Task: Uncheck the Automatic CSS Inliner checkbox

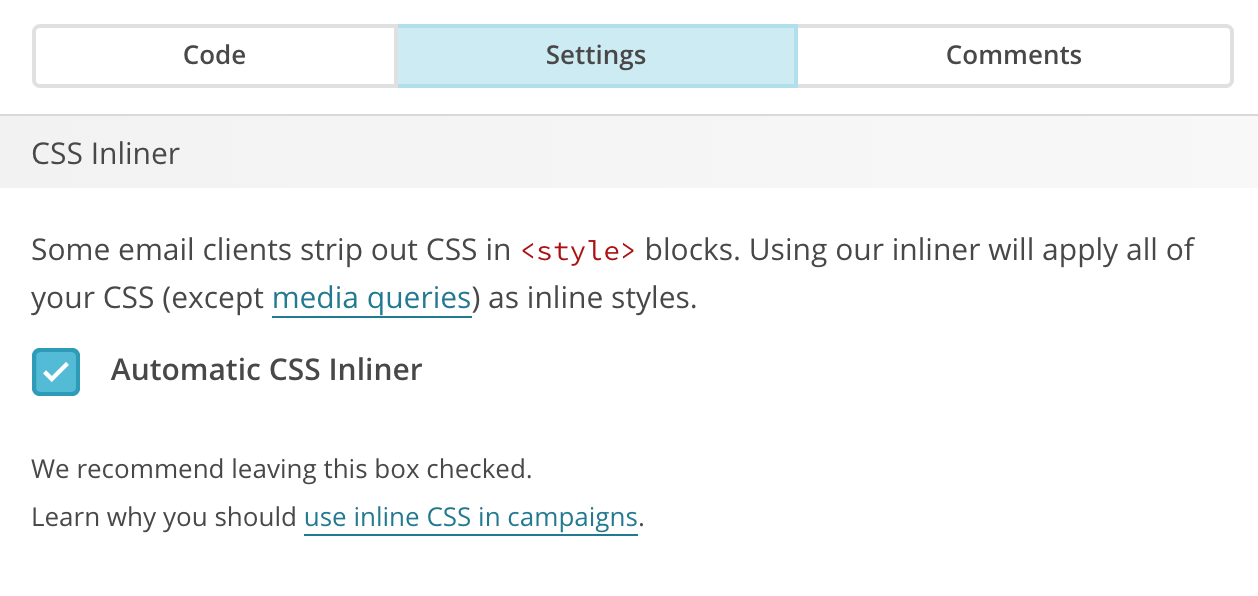Action: point(56,372)
